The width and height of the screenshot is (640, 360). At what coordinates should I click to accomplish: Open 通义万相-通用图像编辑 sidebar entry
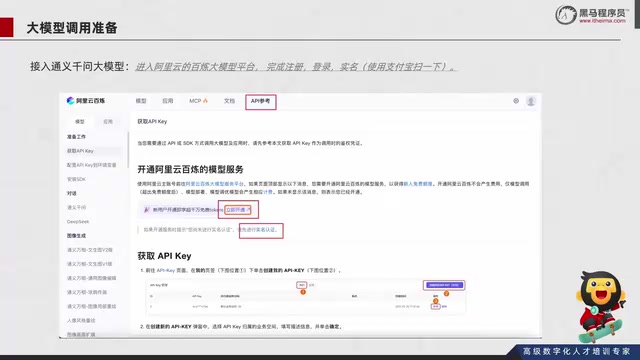[91, 278]
